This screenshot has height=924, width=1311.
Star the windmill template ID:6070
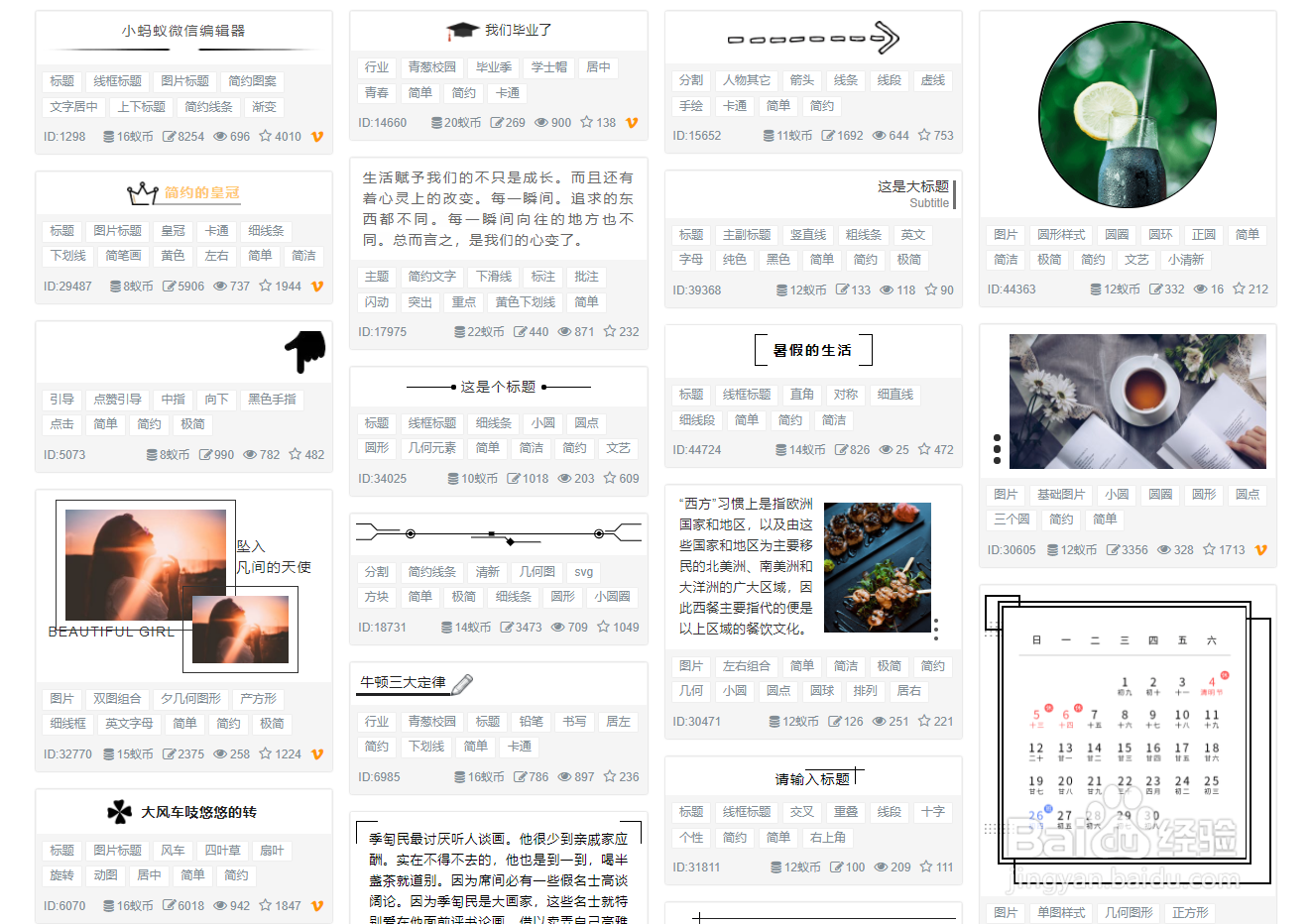[266, 905]
